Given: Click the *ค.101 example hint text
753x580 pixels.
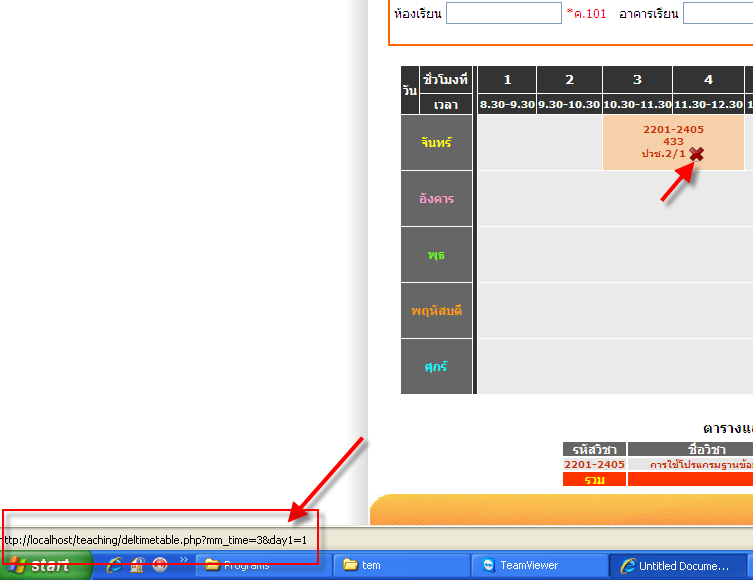Looking at the screenshot, I should [x=586, y=13].
